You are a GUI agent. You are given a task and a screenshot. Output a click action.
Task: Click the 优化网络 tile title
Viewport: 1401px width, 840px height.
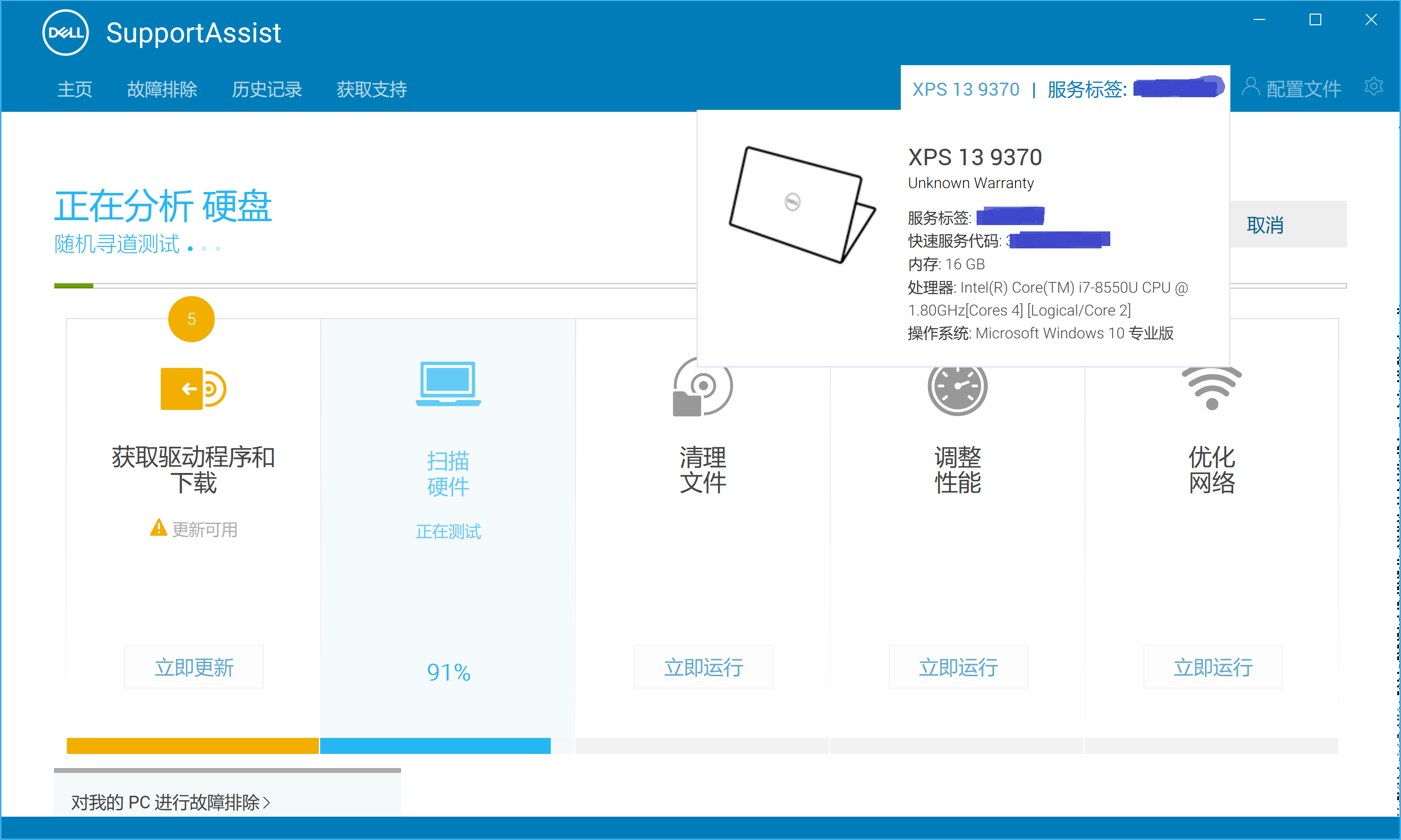[1211, 470]
